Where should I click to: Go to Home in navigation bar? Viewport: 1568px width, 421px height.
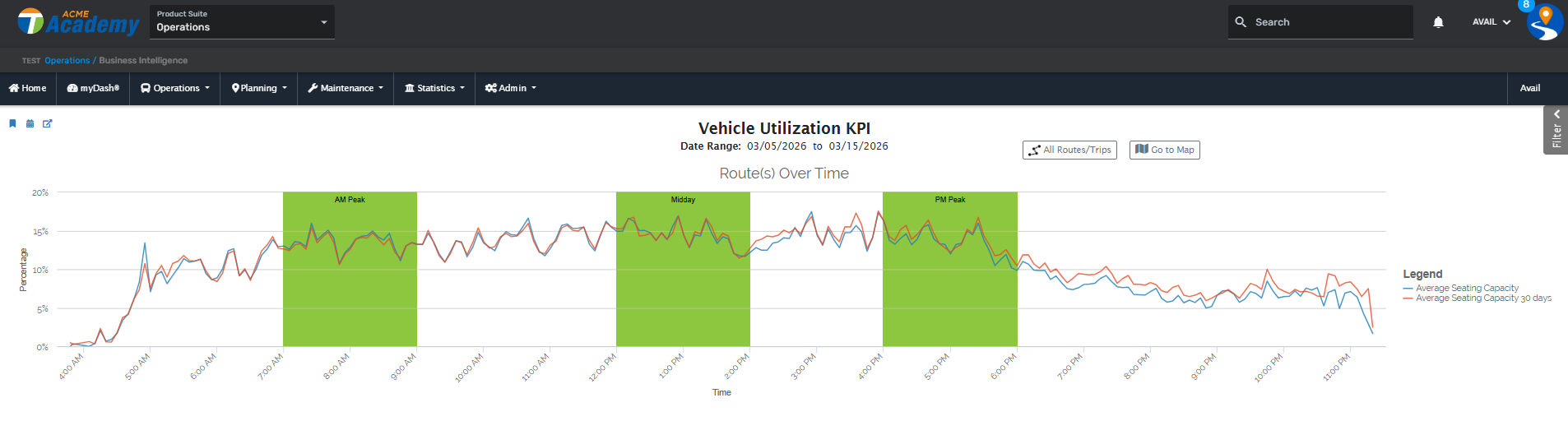click(x=28, y=88)
